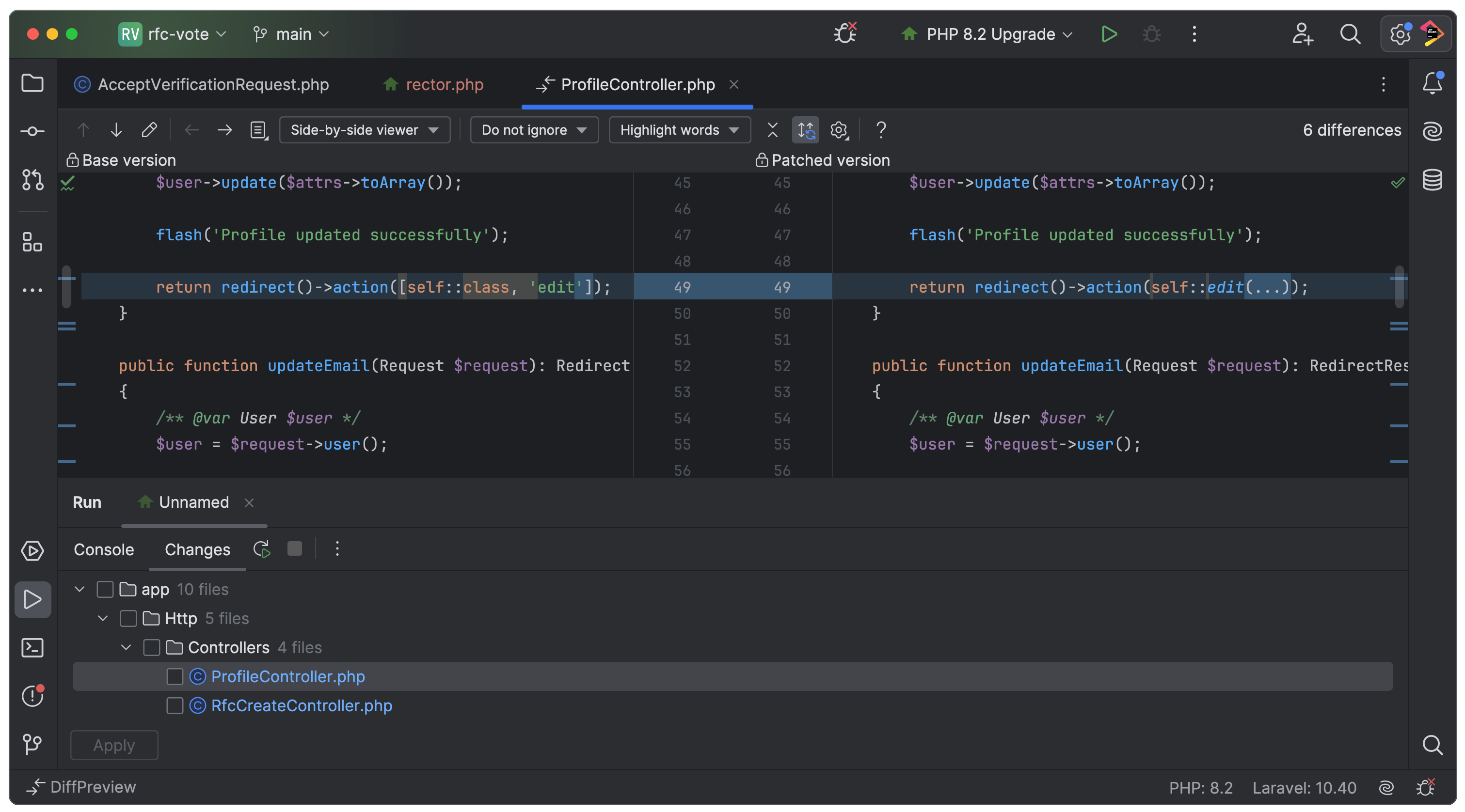The height and width of the screenshot is (812, 1465).
Task: Collapse the Http folder tree node
Action: point(103,618)
